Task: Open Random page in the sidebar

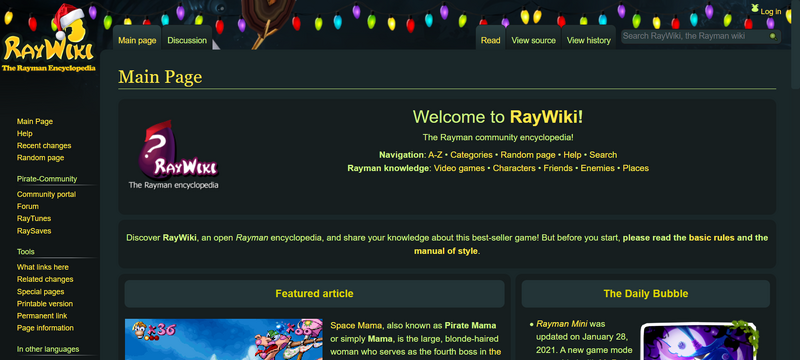Action: pyautogui.click(x=40, y=158)
